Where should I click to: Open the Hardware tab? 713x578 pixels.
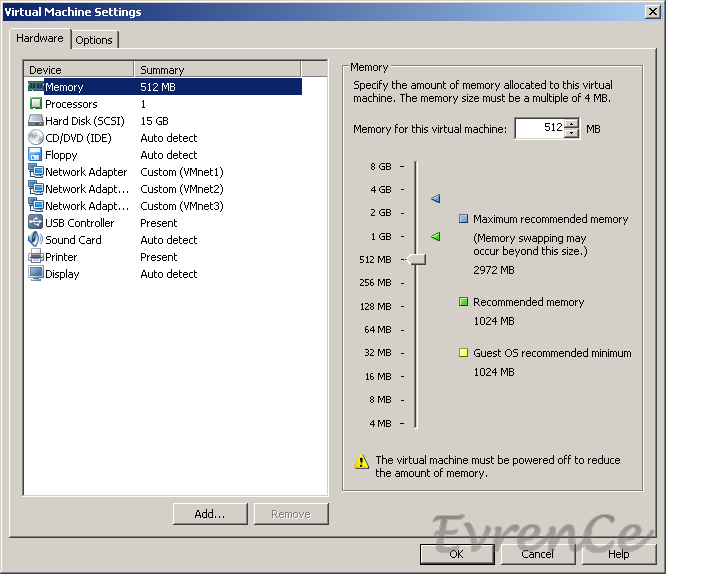click(x=40, y=39)
